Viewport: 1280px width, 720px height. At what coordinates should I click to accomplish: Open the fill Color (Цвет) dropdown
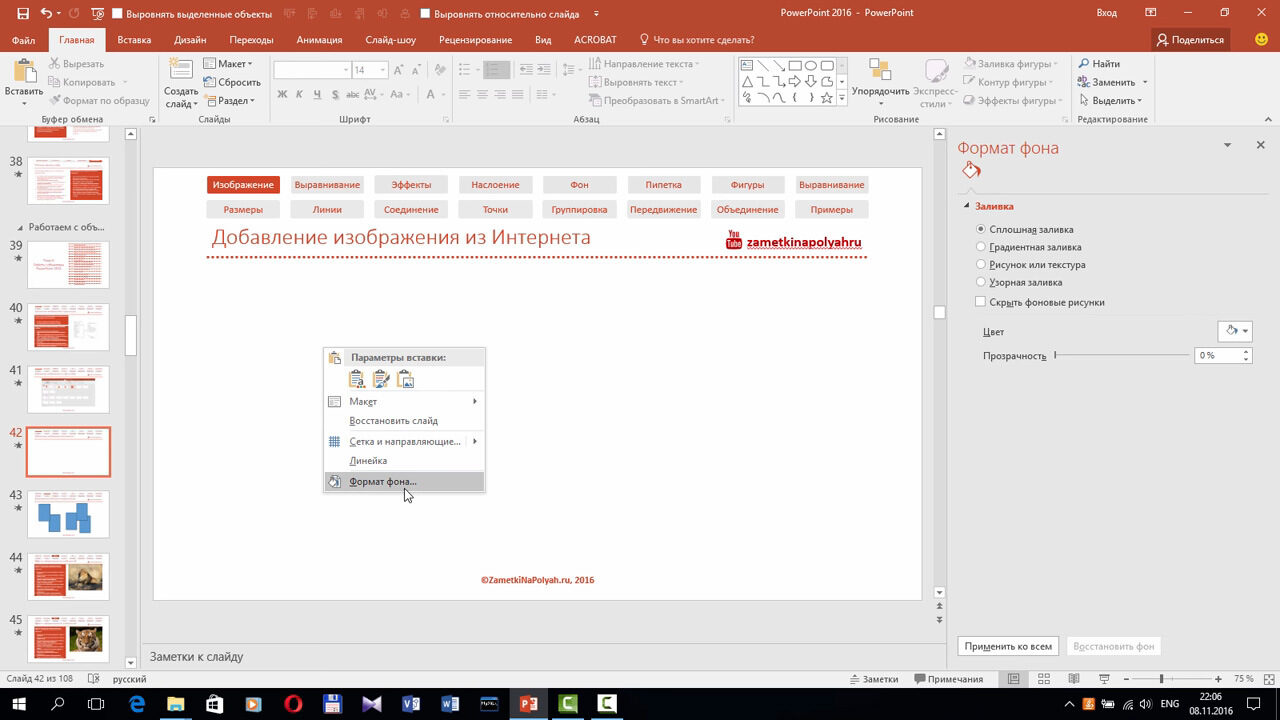(x=1235, y=331)
